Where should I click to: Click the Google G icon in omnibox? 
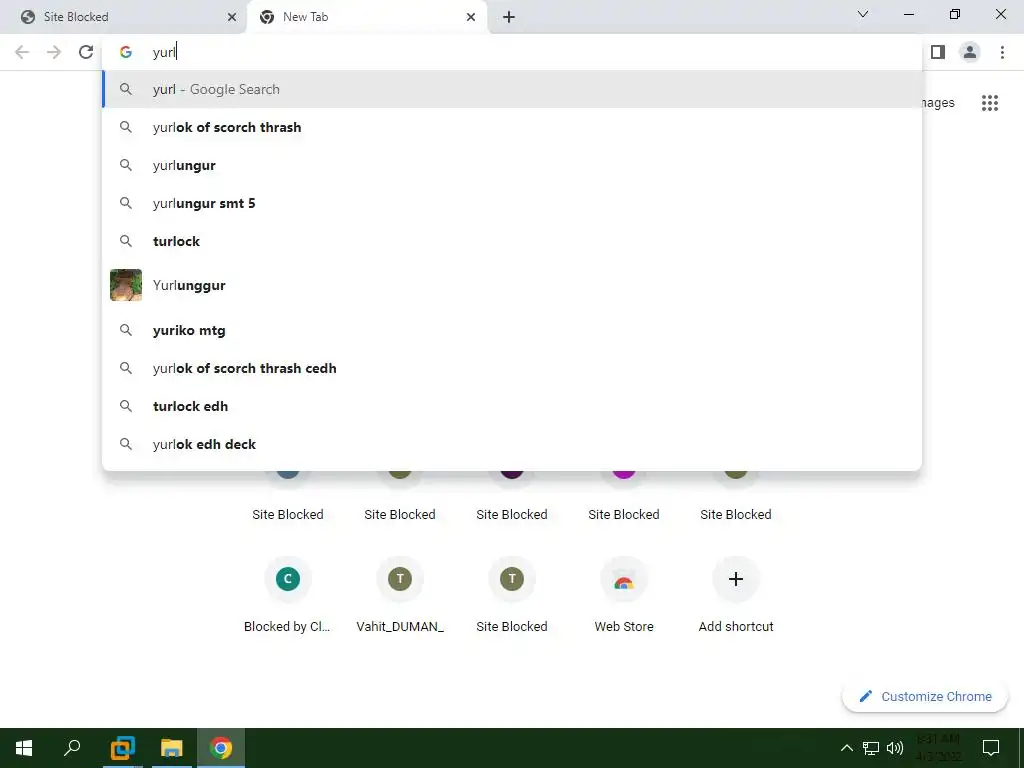point(126,52)
